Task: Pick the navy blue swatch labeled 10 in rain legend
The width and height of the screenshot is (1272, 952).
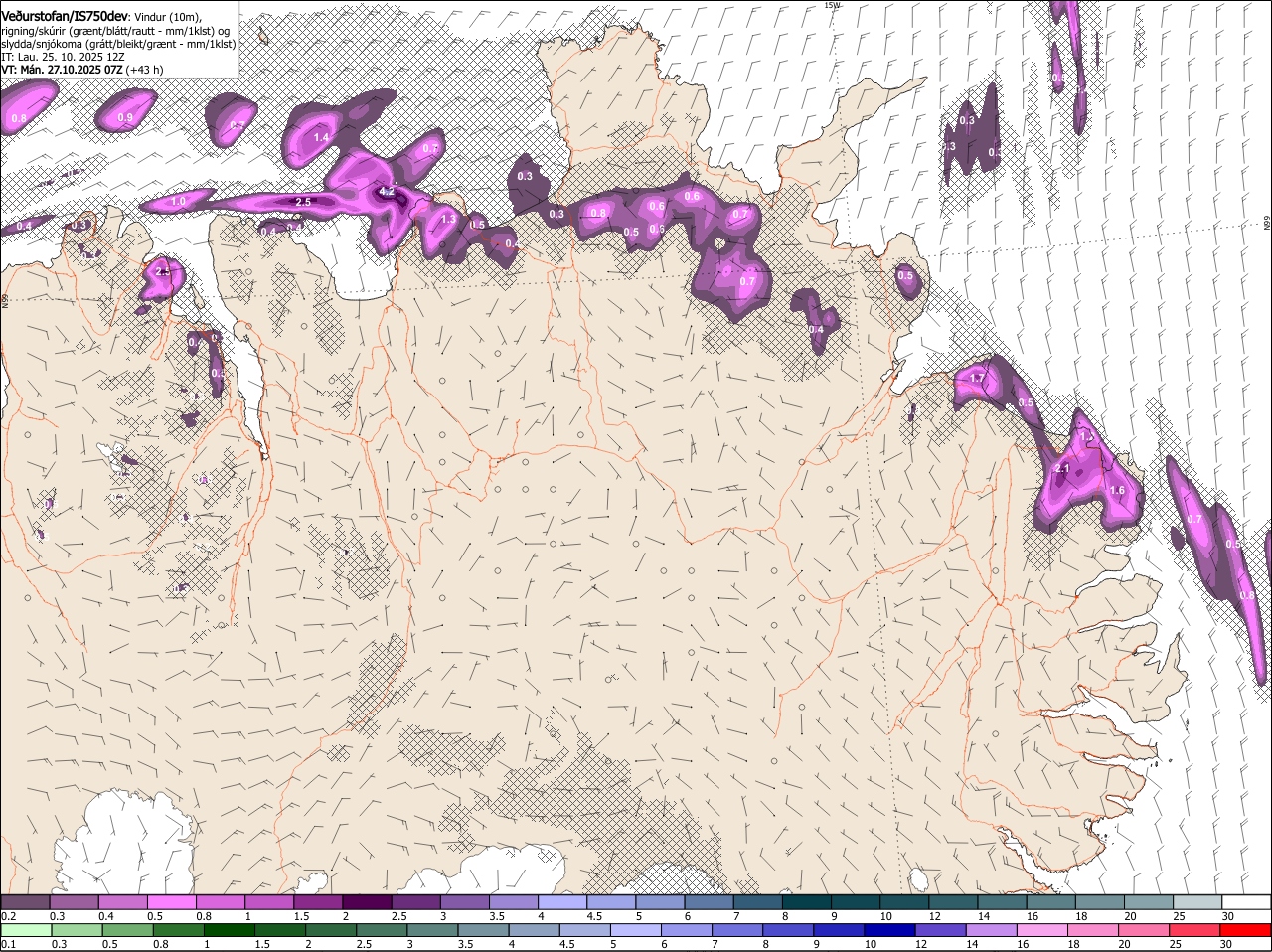Action: coord(889,930)
